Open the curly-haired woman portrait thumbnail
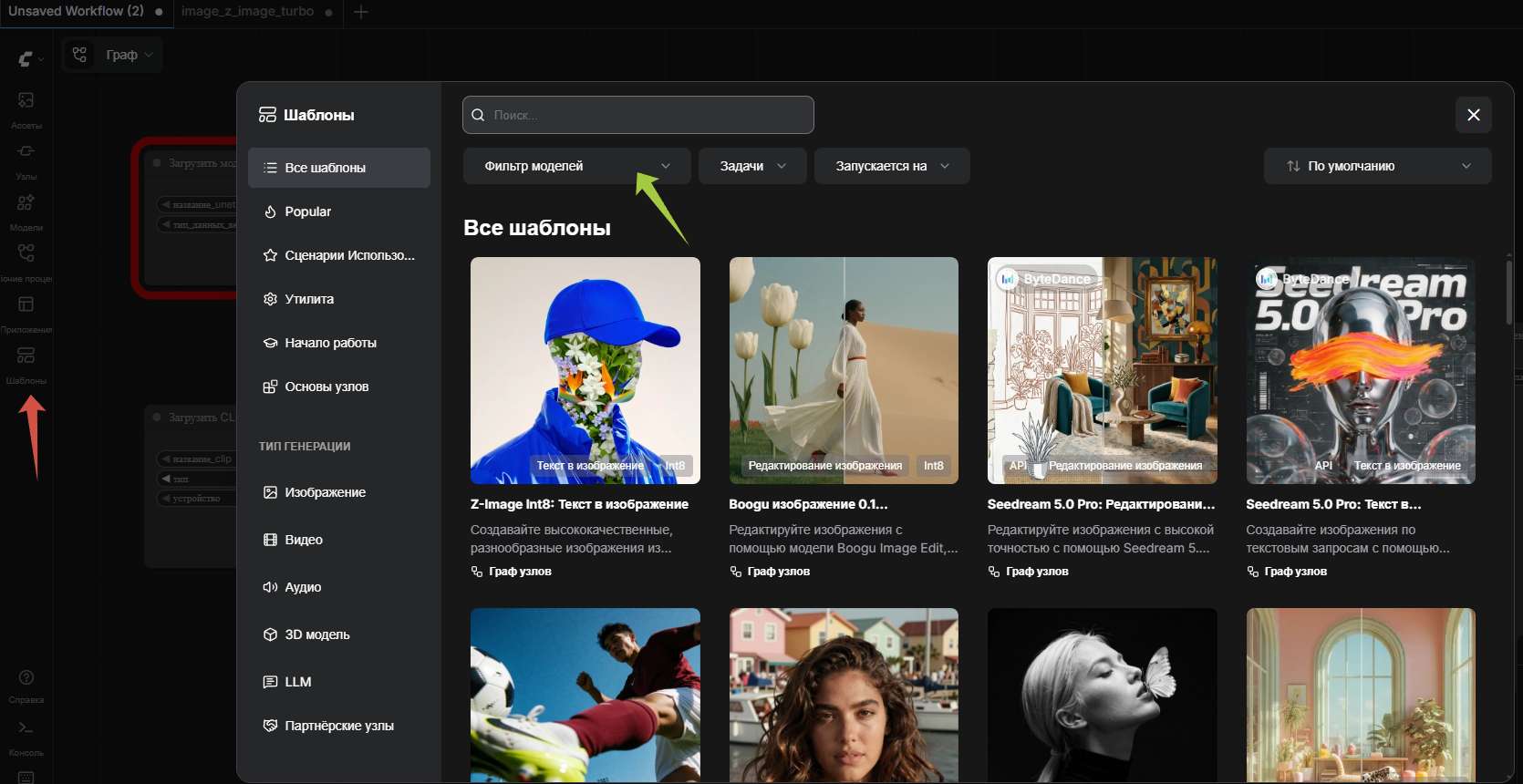 pos(844,695)
